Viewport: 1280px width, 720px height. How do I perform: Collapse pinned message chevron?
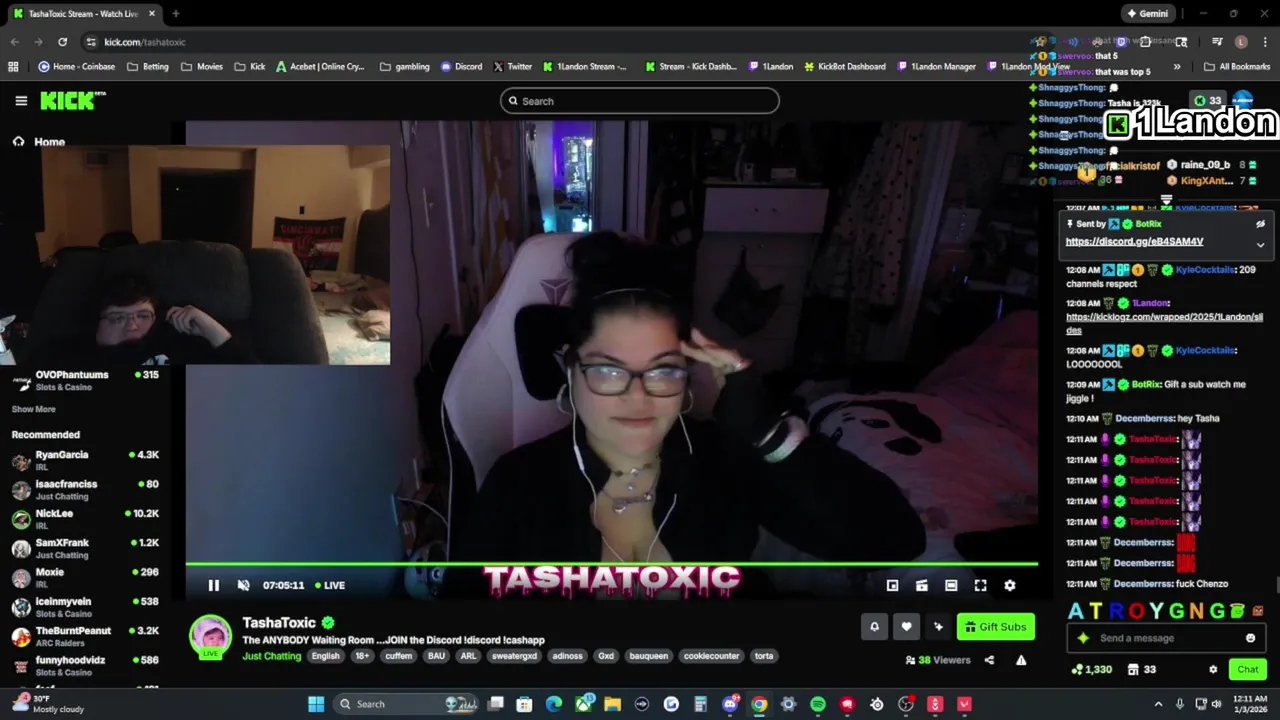1260,244
